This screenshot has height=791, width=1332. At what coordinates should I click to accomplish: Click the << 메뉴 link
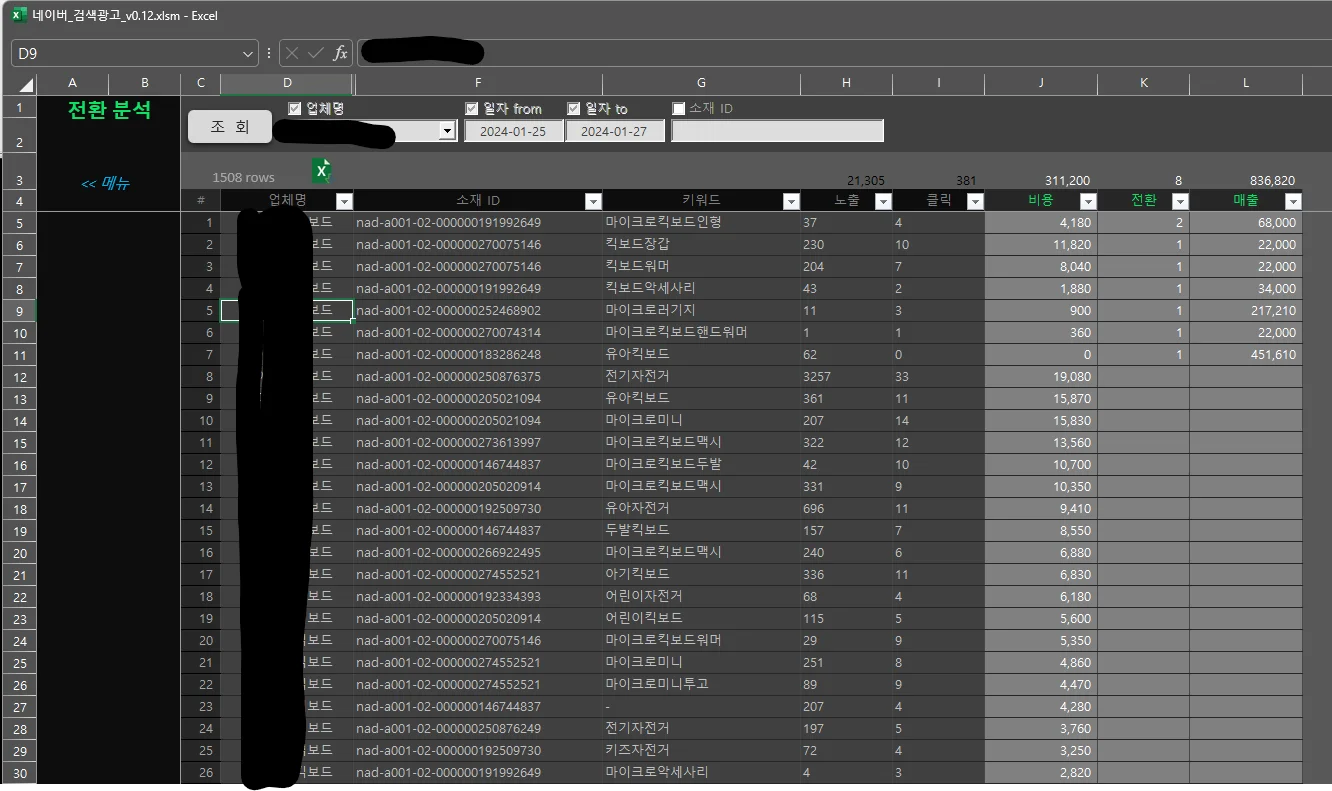point(105,183)
